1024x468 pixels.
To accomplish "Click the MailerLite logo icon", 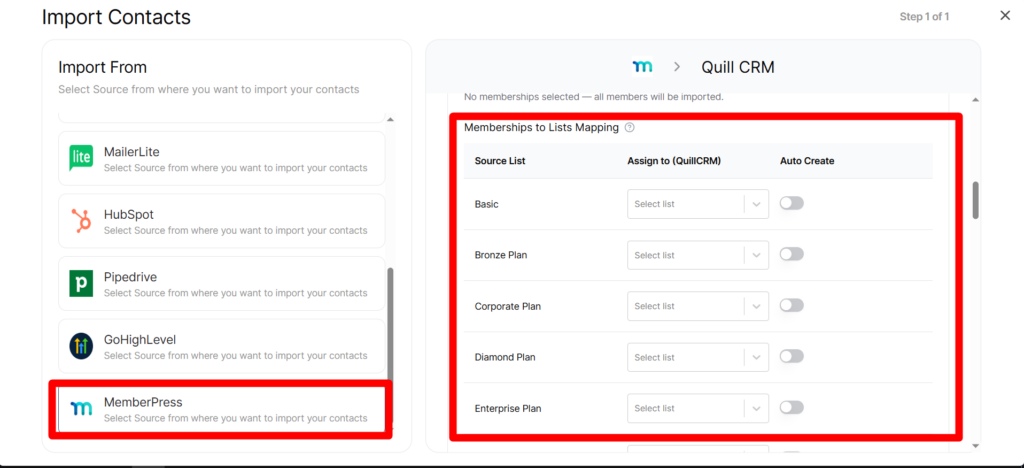I will (x=81, y=159).
